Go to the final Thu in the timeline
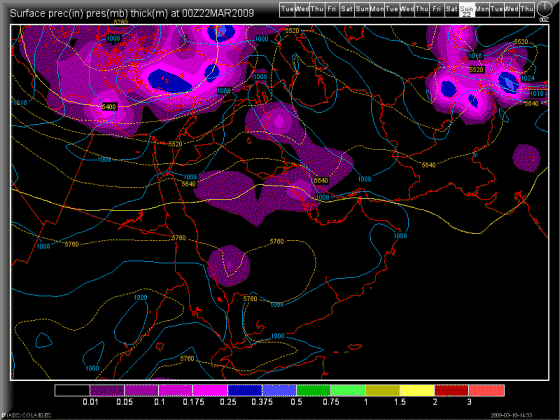Image resolution: width=560 pixels, height=420 pixels. tap(527, 10)
